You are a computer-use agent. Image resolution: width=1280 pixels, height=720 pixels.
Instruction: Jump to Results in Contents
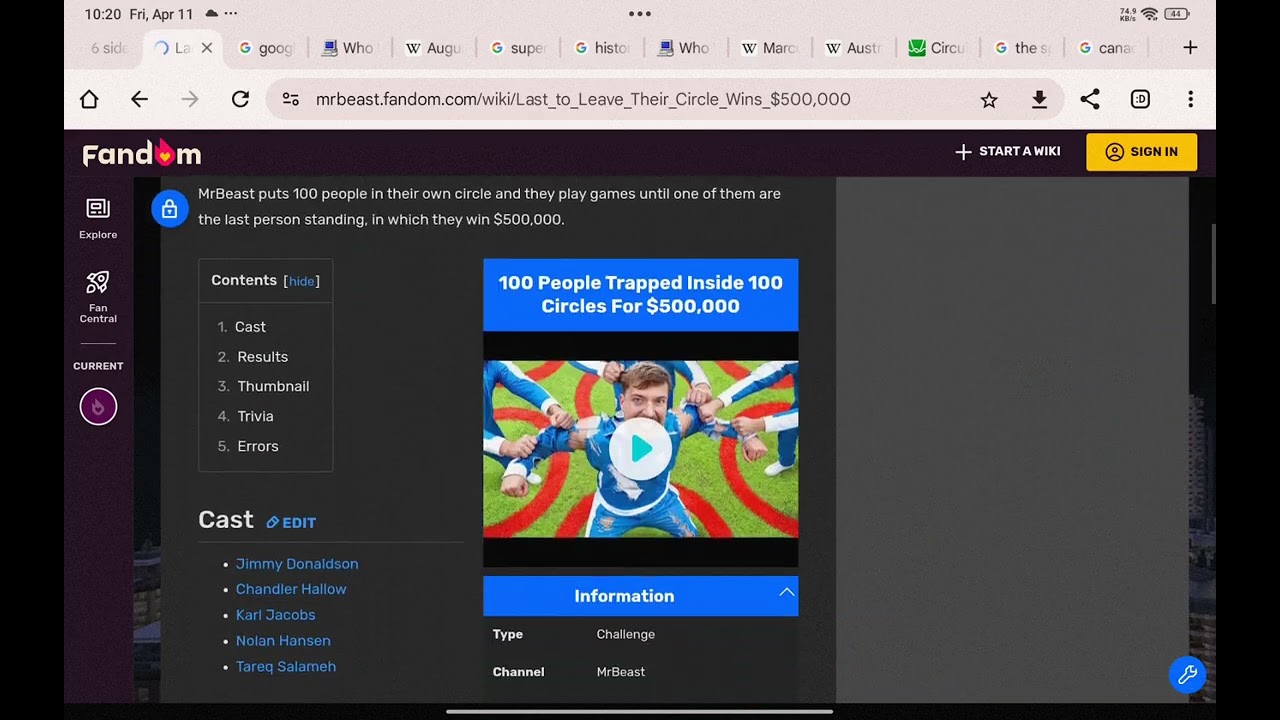coord(262,357)
